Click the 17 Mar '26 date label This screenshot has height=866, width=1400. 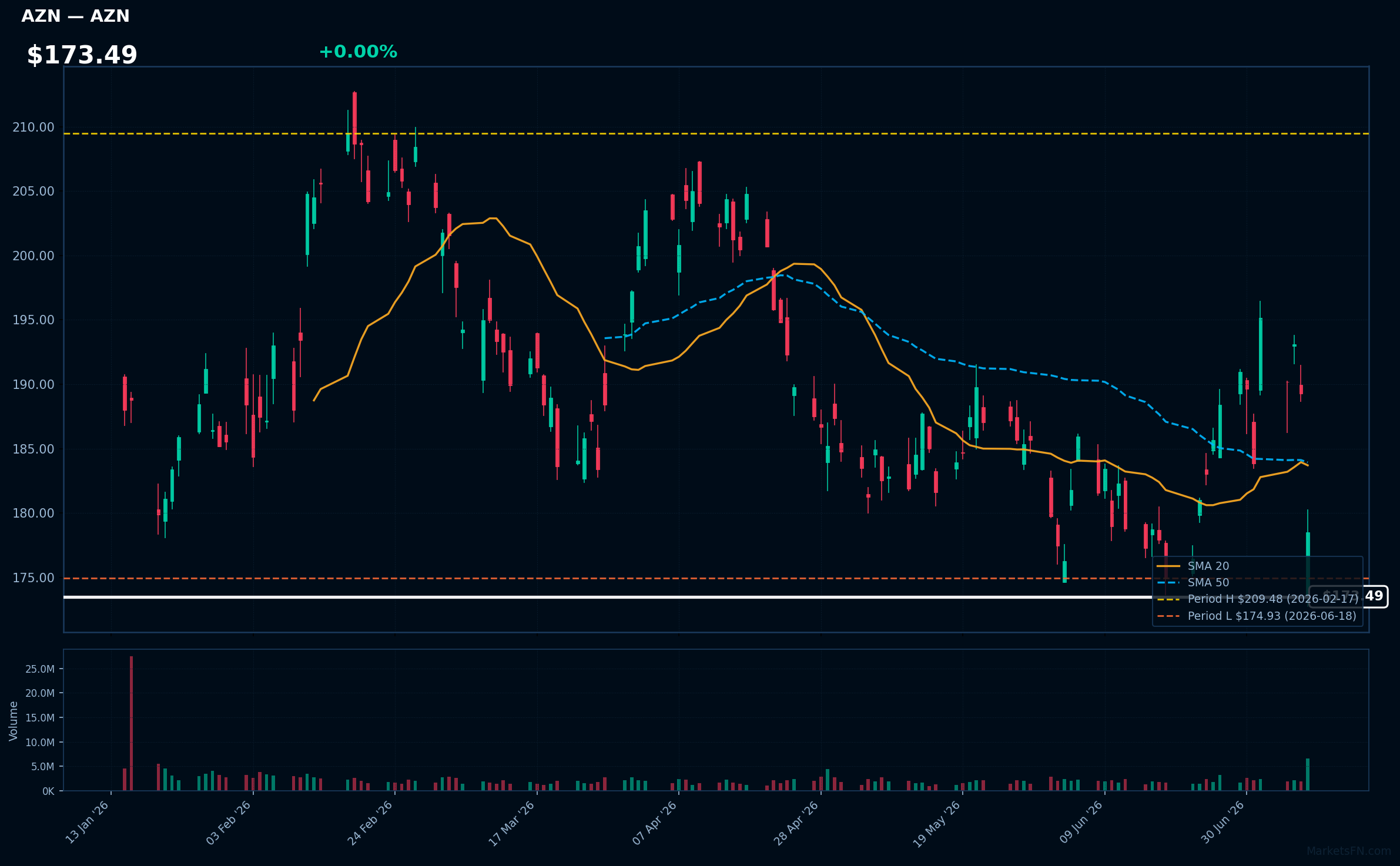(511, 823)
